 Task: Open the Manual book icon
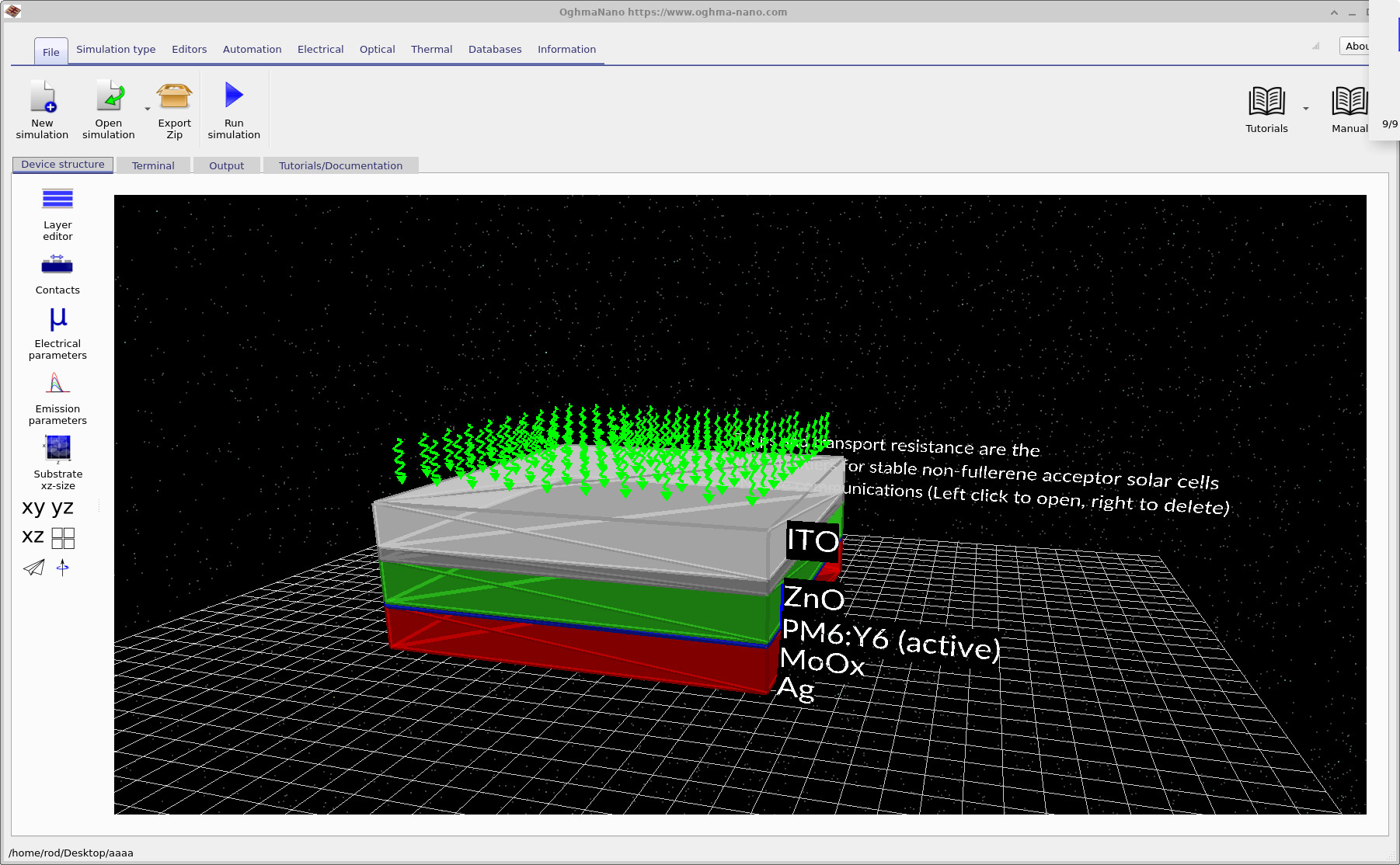point(1350,101)
